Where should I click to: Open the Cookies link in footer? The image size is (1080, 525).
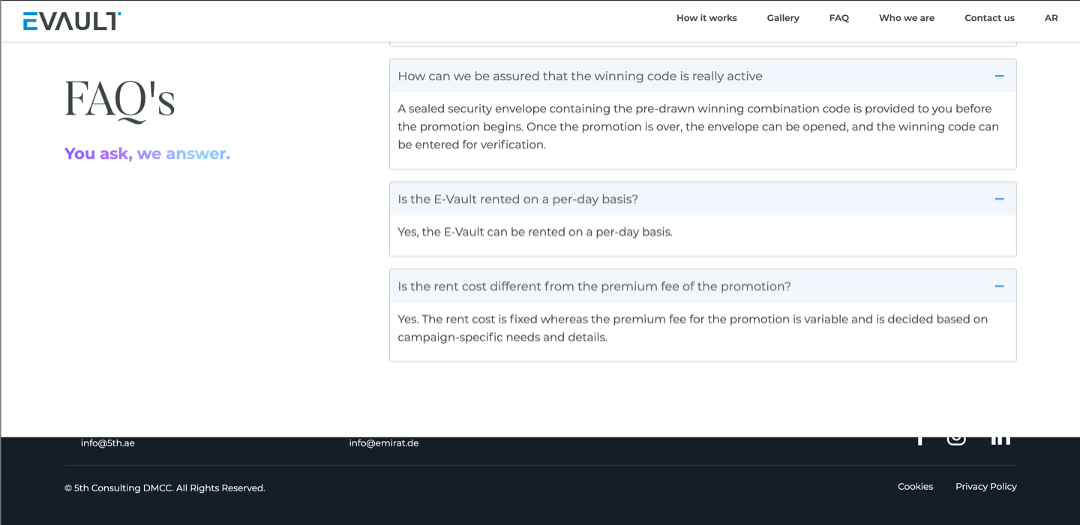915,487
